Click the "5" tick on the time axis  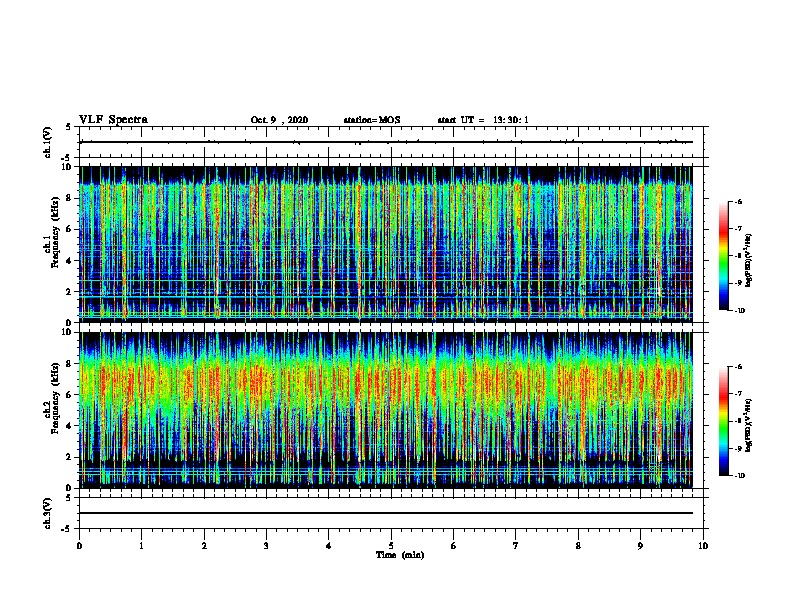point(391,546)
